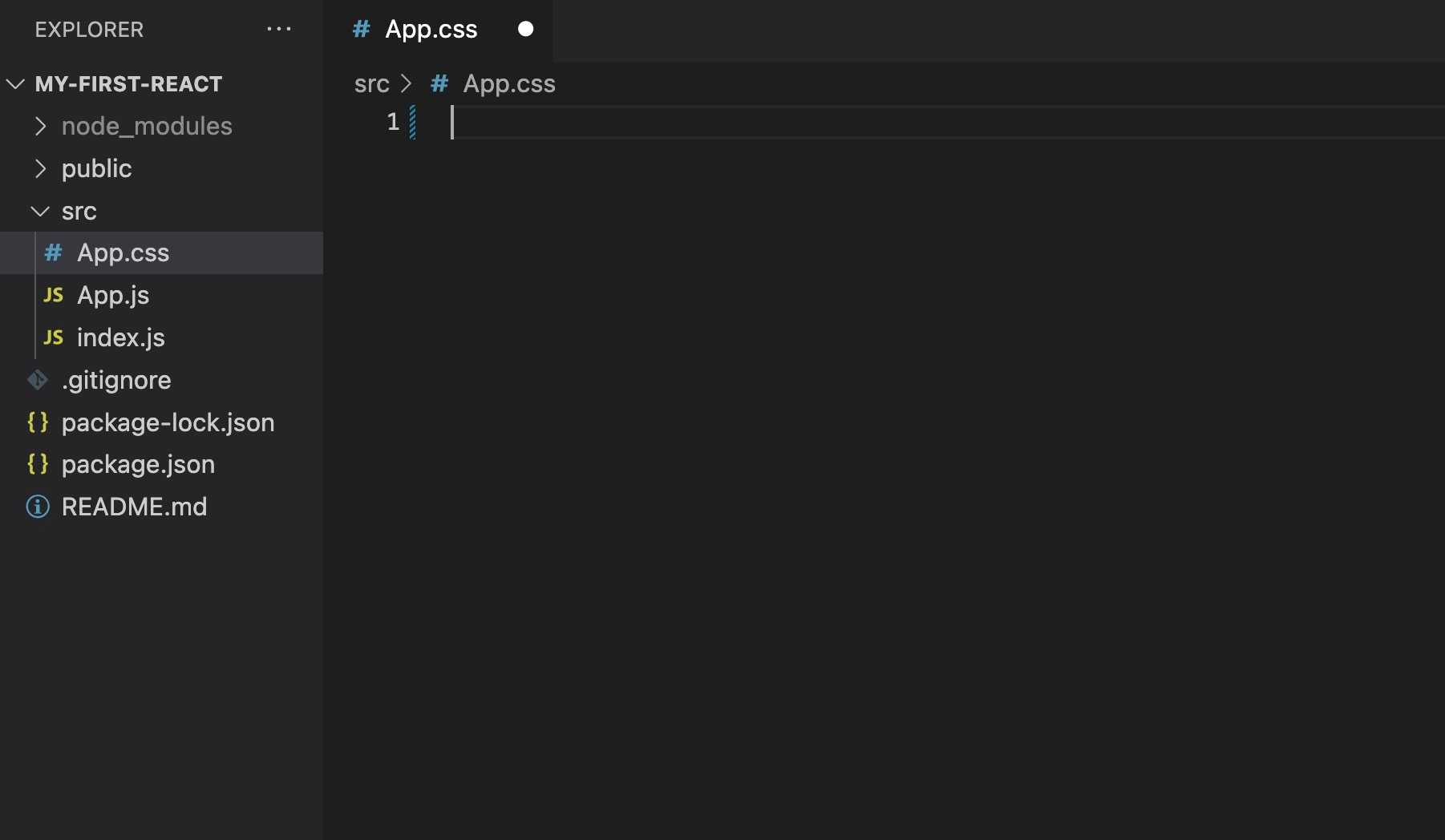Click line number 1 in the editor
This screenshot has height=840, width=1445.
click(x=392, y=122)
